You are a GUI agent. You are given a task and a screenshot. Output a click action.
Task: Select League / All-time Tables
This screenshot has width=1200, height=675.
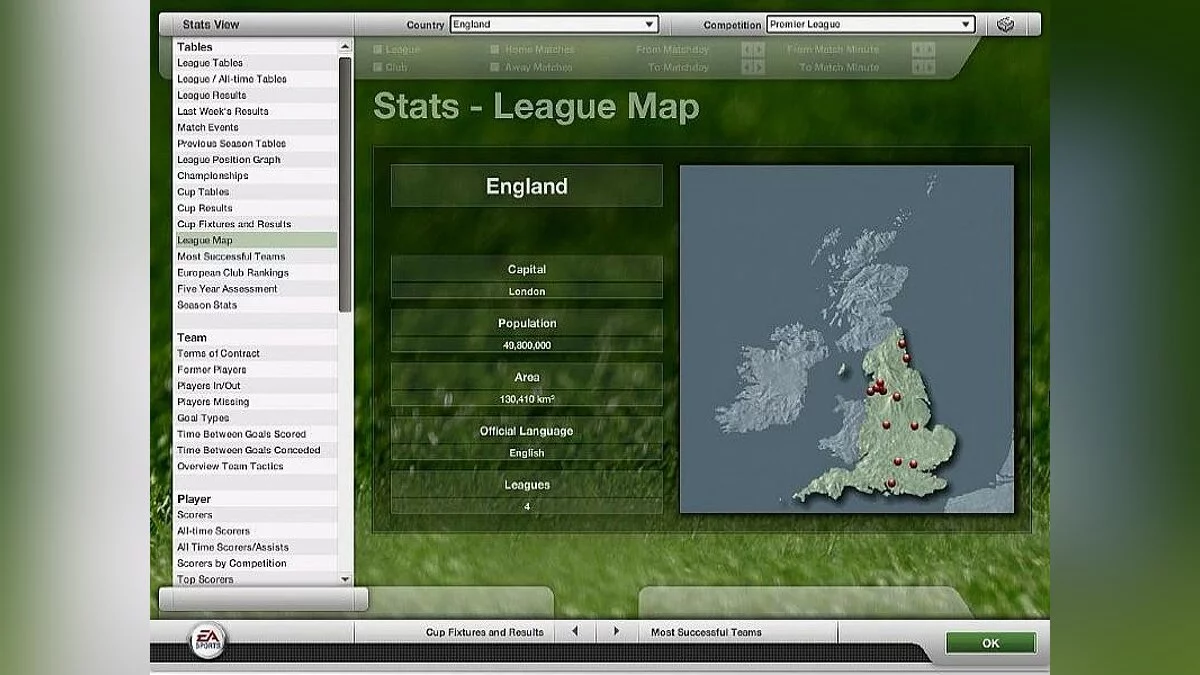pyautogui.click(x=255, y=79)
